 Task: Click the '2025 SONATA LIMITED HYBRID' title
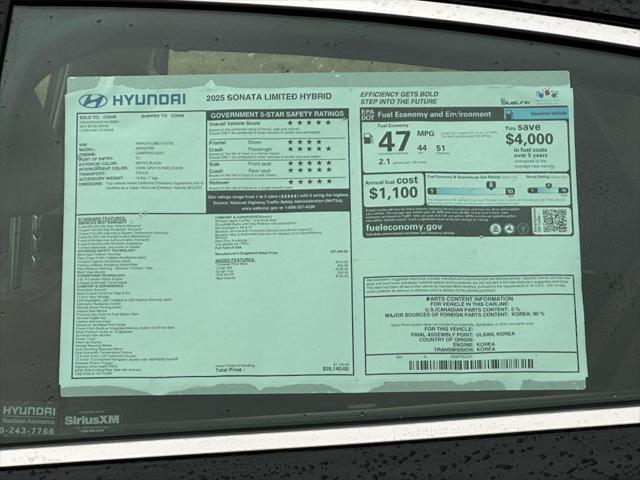(269, 97)
